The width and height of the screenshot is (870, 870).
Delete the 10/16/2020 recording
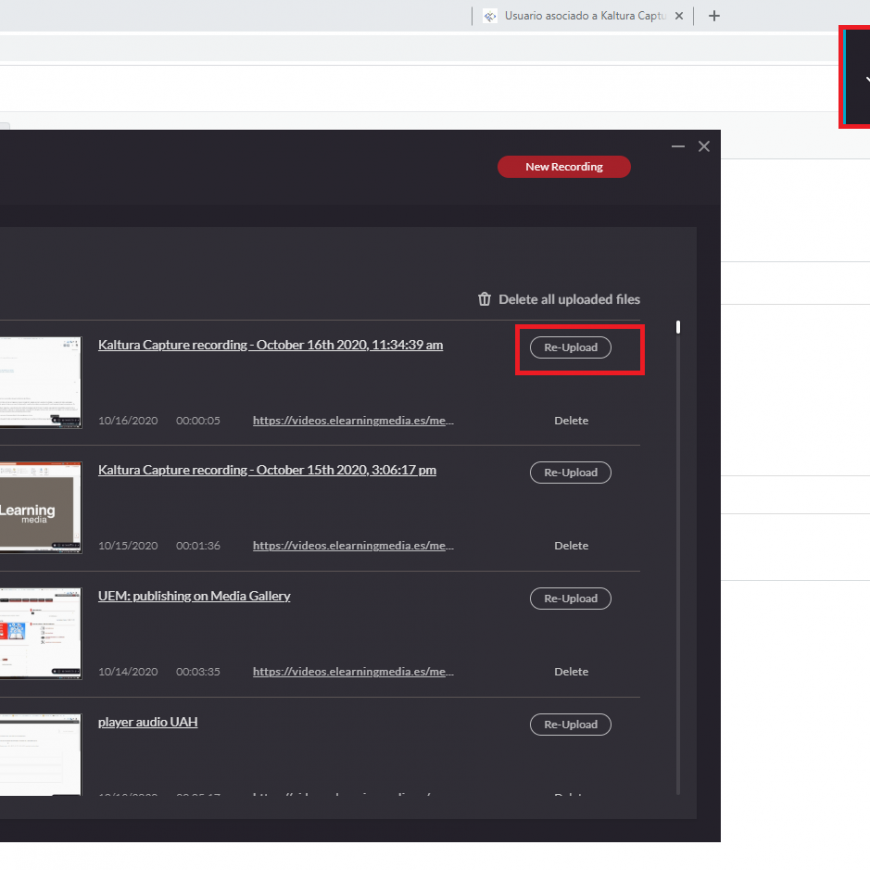tap(571, 421)
